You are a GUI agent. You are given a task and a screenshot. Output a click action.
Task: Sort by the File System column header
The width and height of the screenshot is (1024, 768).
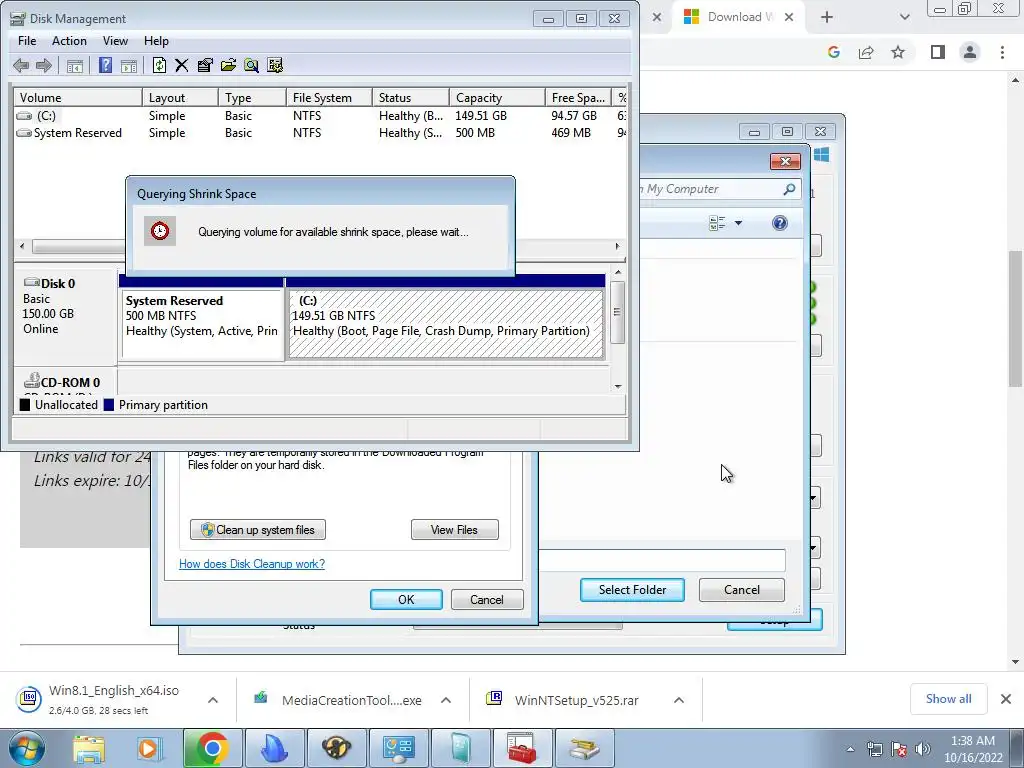pyautogui.click(x=329, y=97)
